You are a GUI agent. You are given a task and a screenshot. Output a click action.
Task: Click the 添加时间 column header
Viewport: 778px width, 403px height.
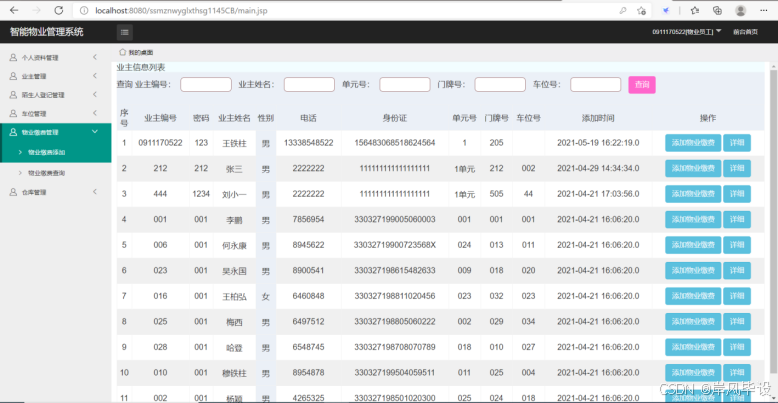coord(598,118)
